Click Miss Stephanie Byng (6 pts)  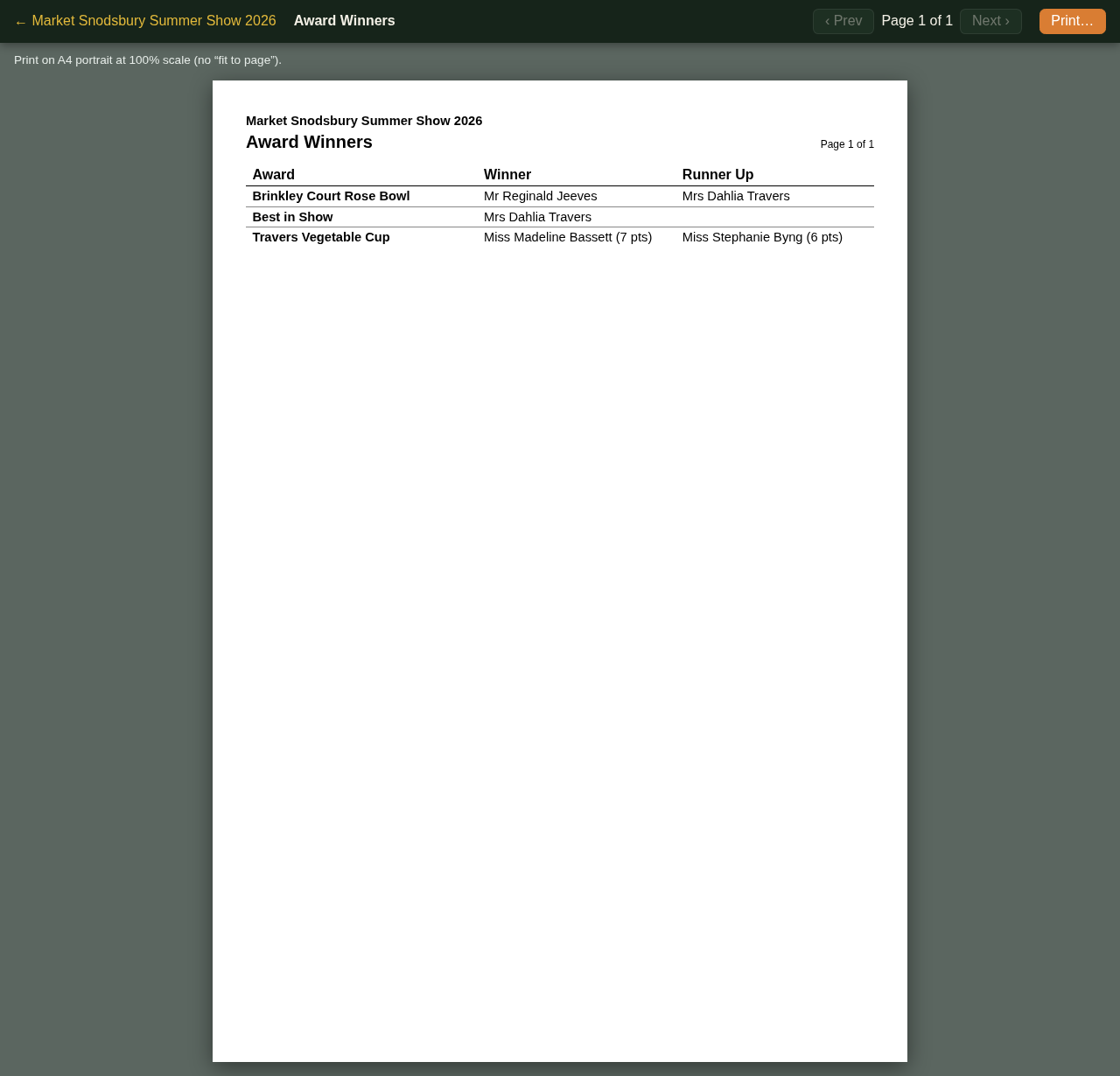[x=763, y=237]
